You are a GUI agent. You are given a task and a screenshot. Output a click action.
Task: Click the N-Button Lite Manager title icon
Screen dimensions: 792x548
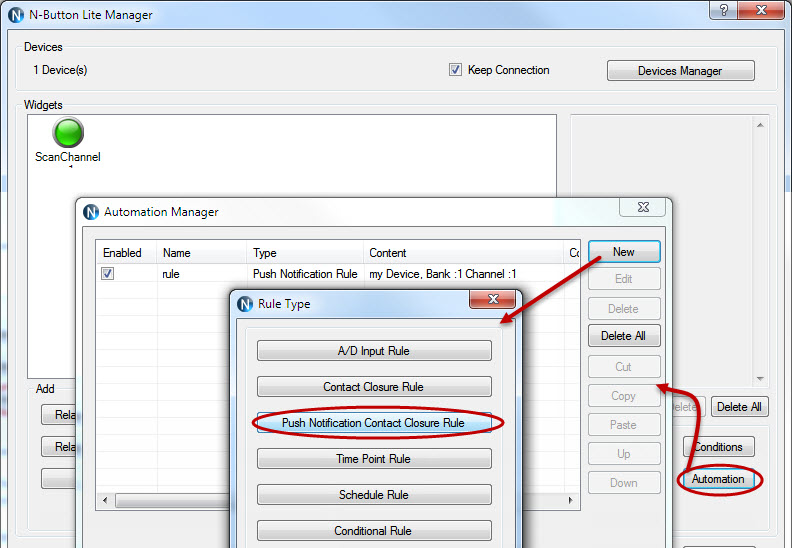coord(16,15)
